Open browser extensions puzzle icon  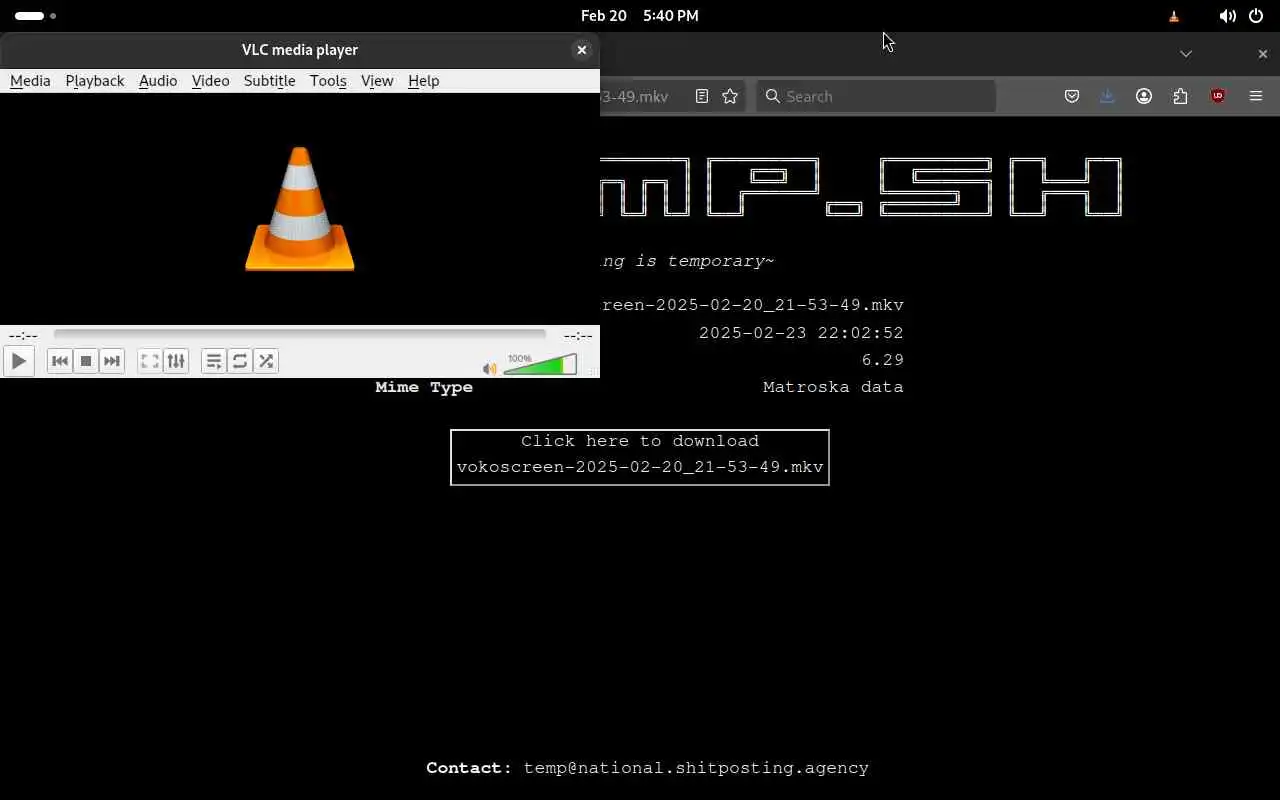[1181, 96]
